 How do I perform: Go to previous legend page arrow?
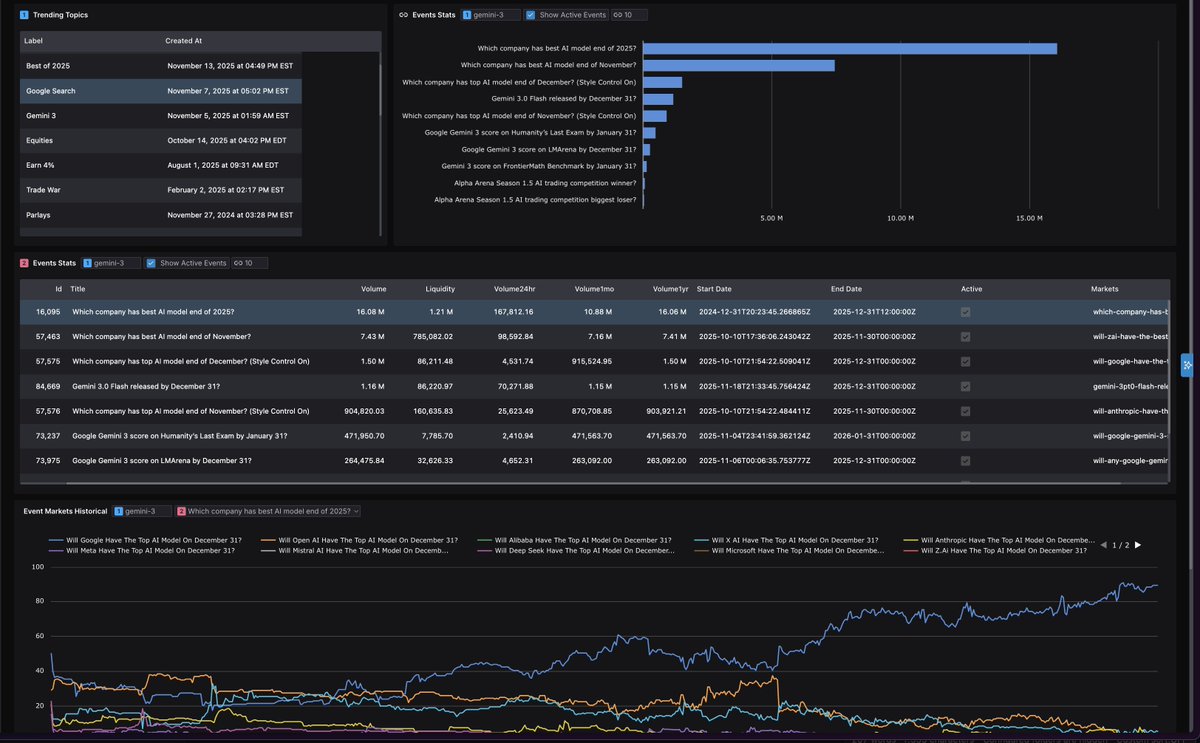pos(1104,545)
